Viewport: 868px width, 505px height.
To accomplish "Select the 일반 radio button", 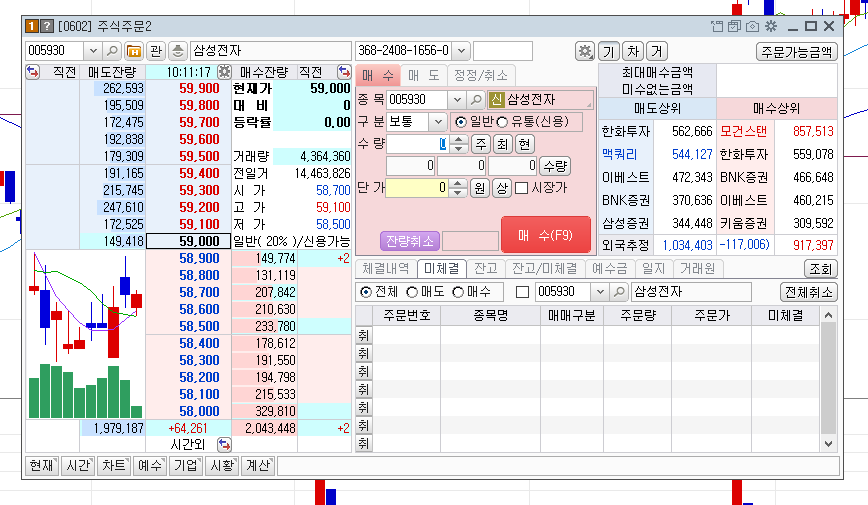I will (x=461, y=122).
